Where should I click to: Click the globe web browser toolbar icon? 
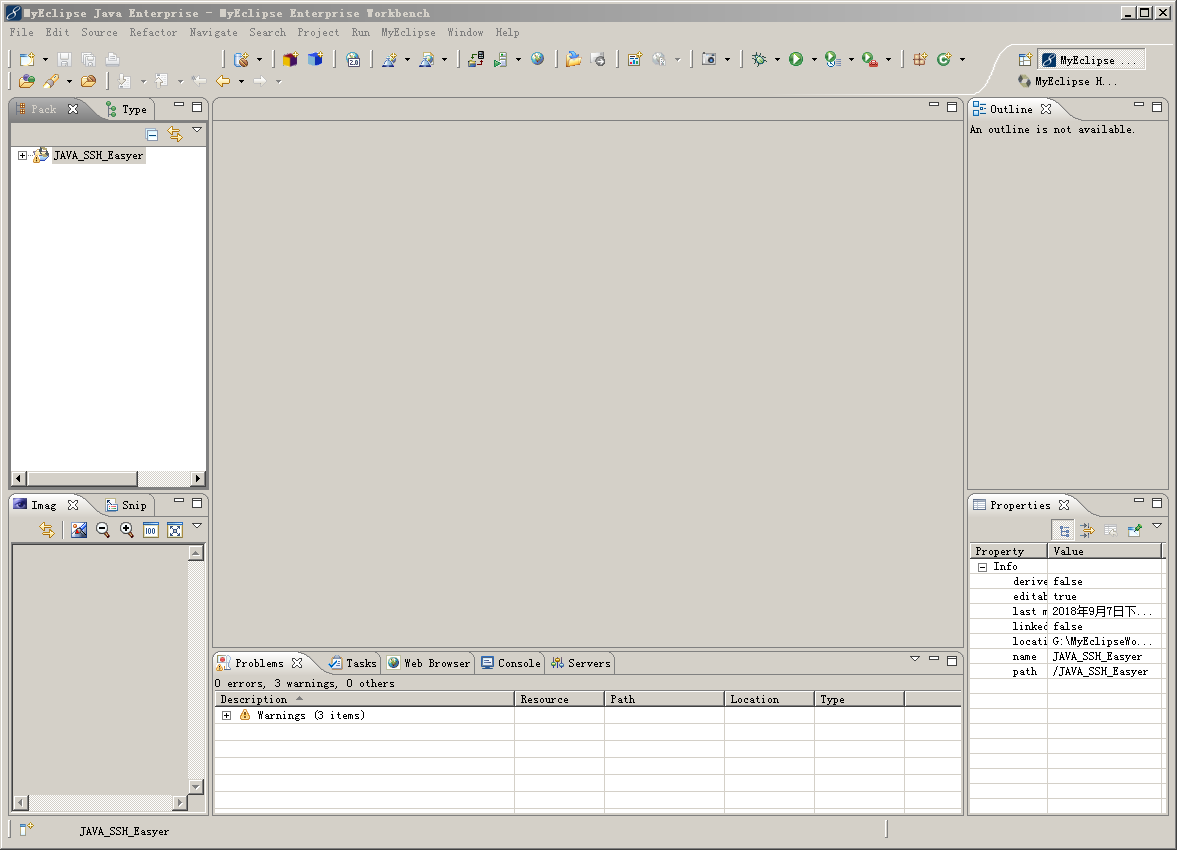tap(538, 60)
